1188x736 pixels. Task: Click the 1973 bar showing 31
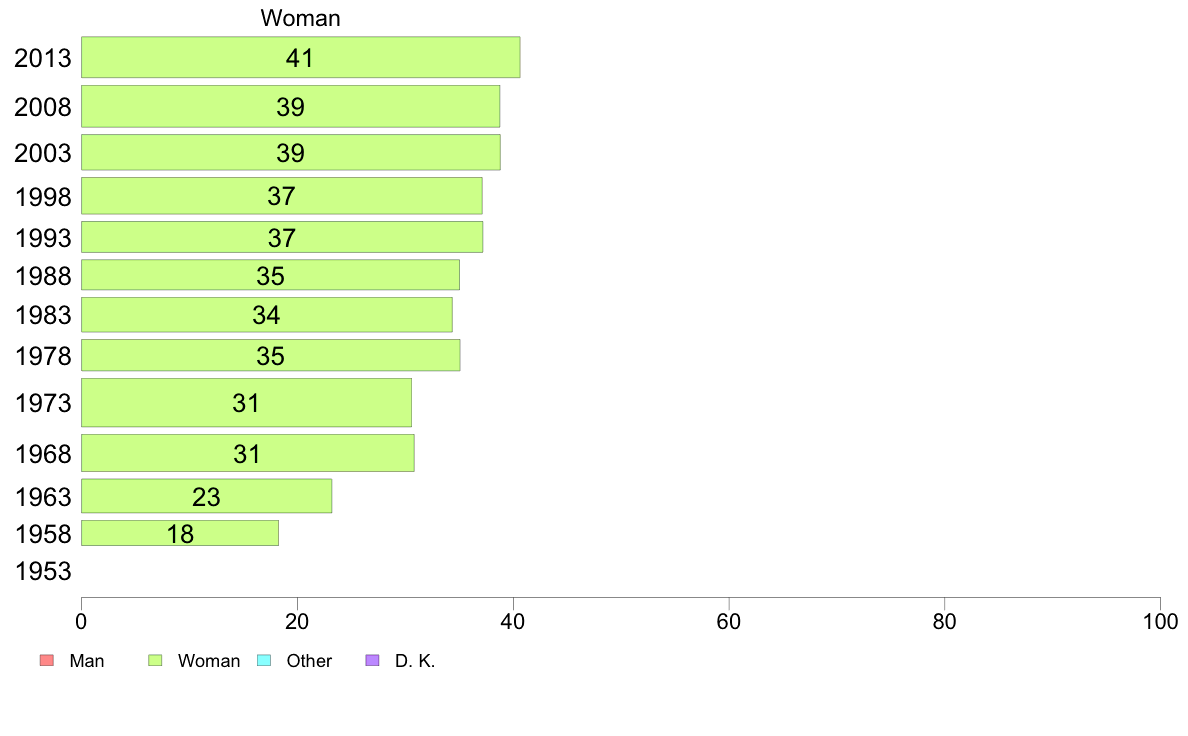(x=246, y=402)
